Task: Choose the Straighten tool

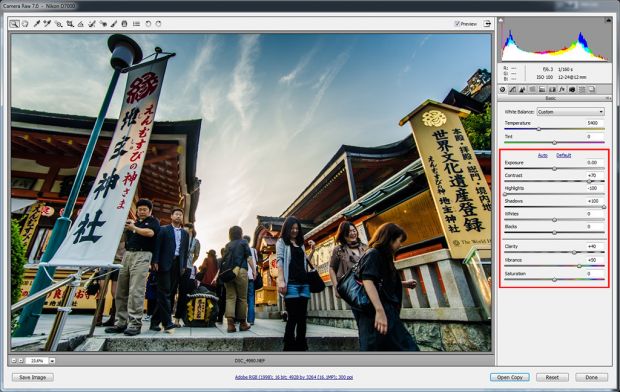Action: 81,24
